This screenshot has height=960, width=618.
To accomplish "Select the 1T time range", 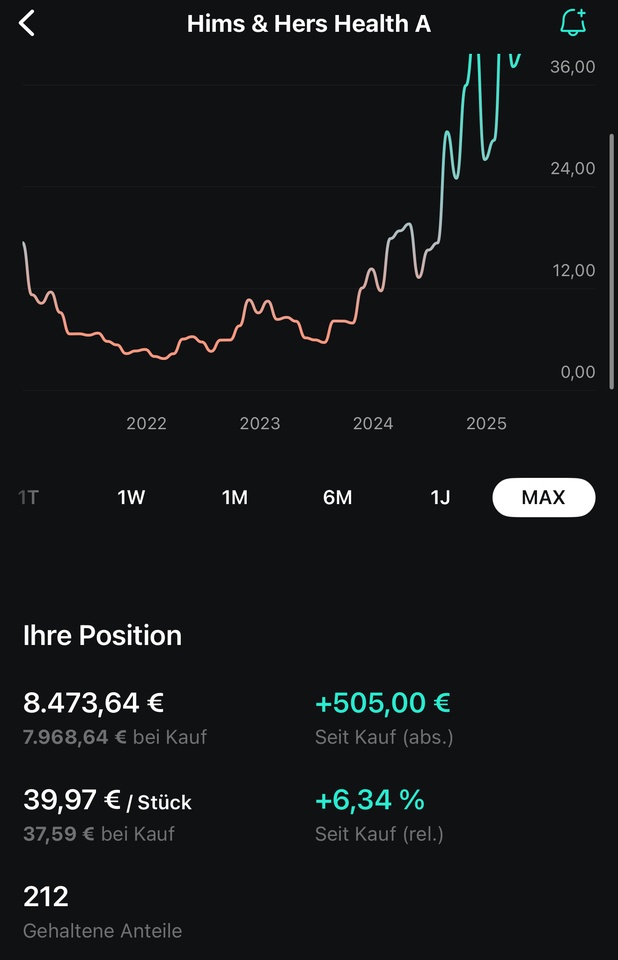I will (29, 497).
